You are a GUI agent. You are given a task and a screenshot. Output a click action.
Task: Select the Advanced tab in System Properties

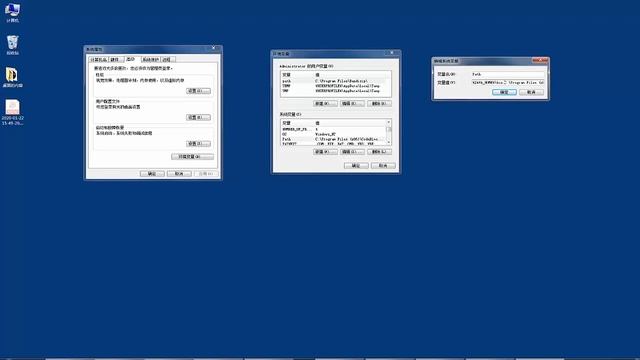pos(131,59)
